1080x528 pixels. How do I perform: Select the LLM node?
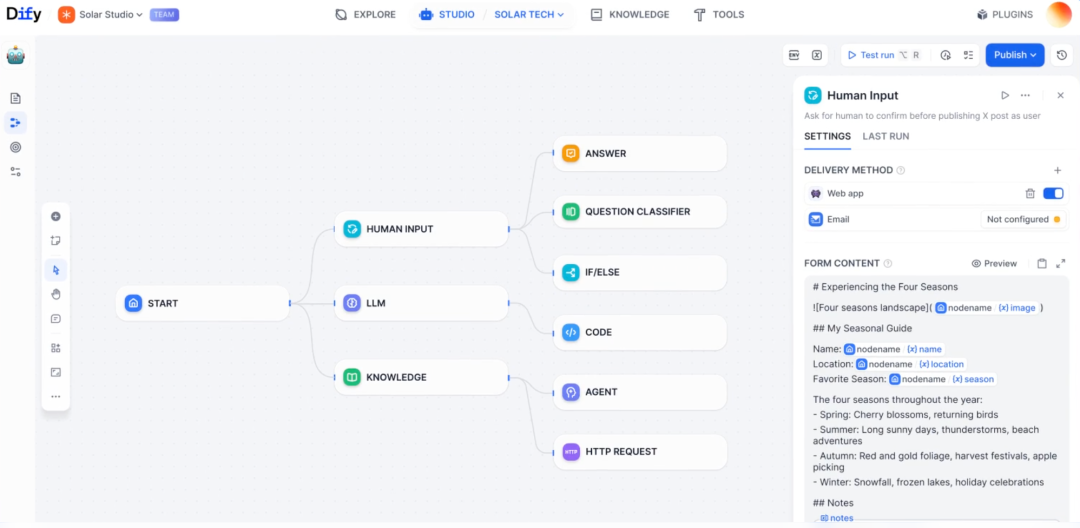coord(422,303)
